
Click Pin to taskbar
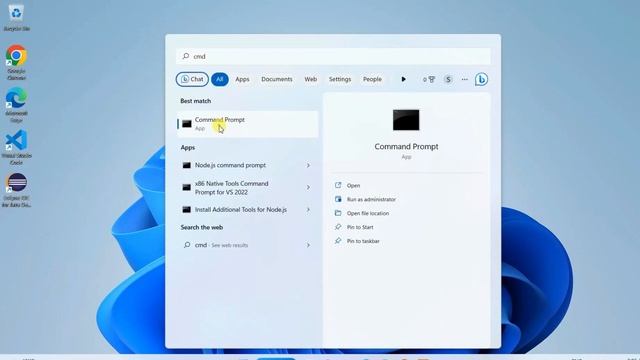pyautogui.click(x=363, y=241)
